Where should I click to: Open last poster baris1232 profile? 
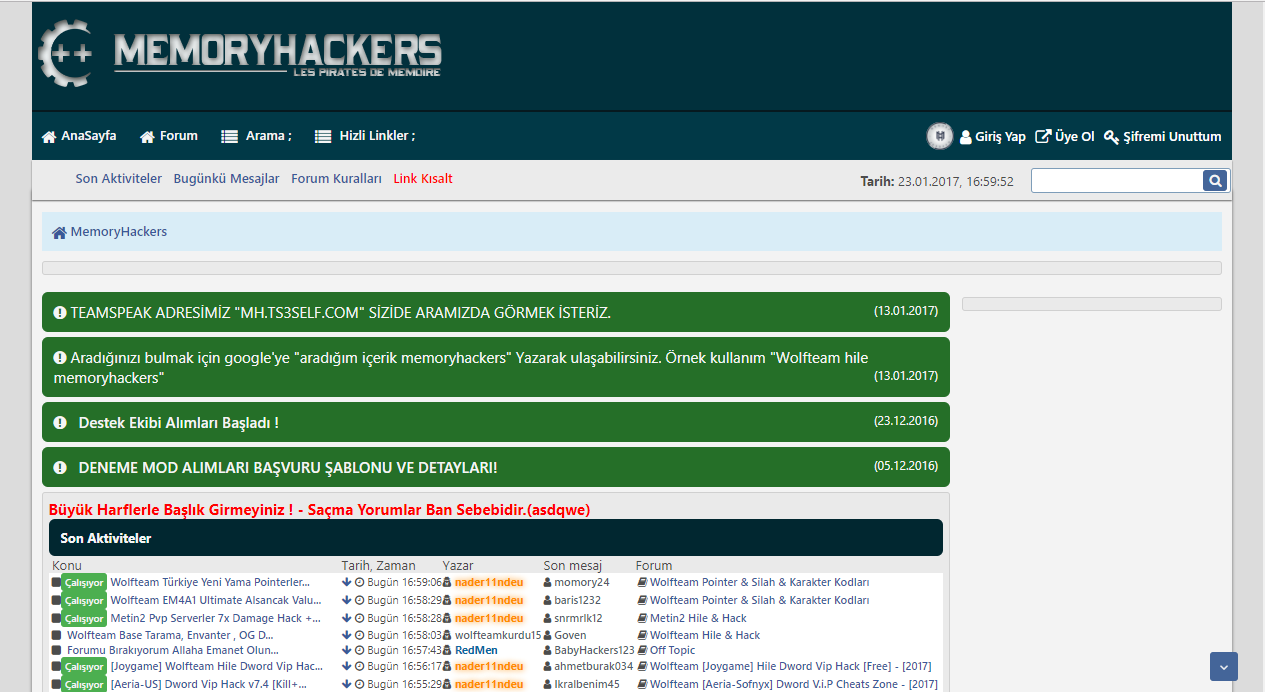point(578,600)
